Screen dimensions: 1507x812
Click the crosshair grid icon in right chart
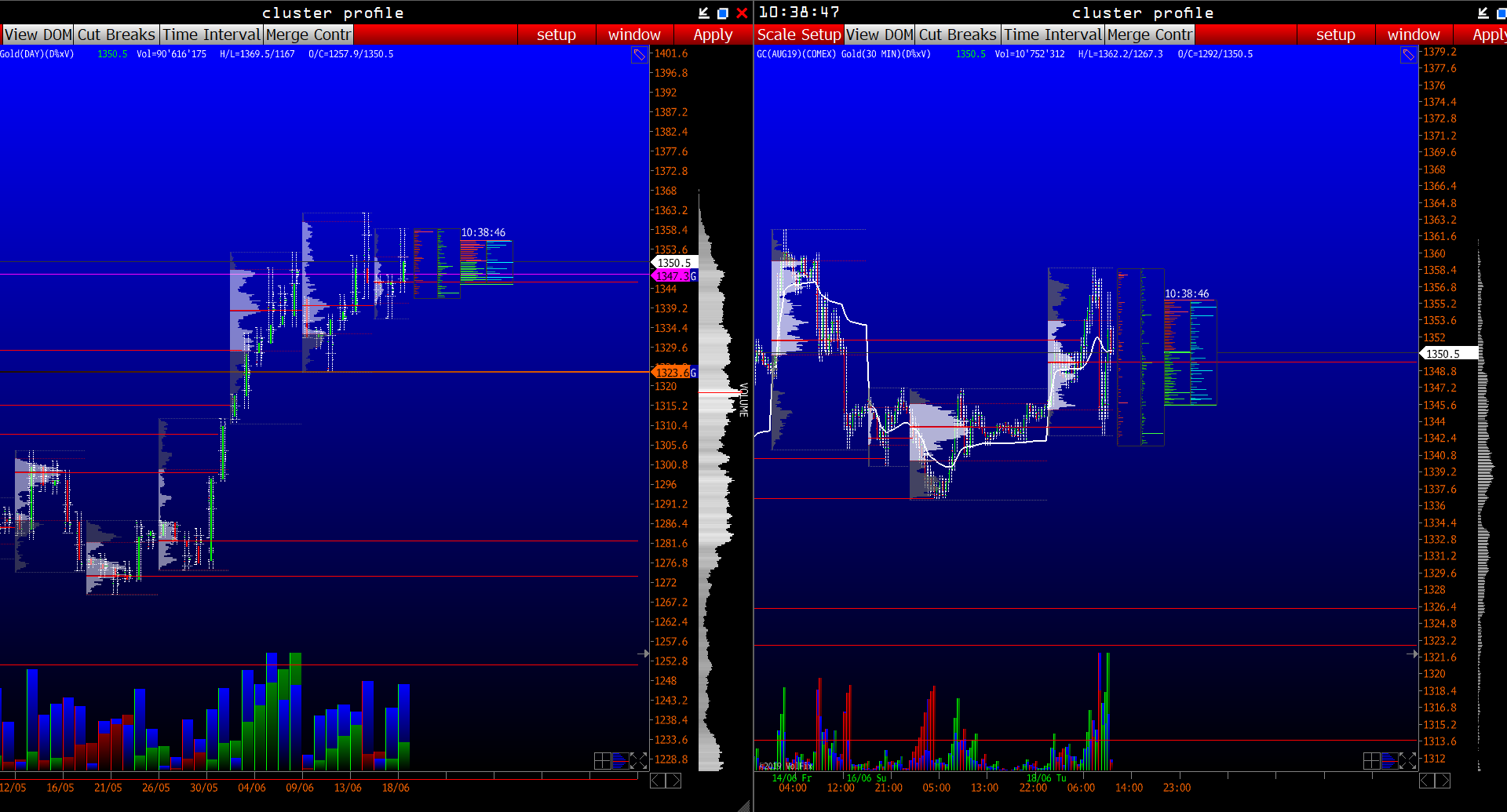click(1372, 760)
